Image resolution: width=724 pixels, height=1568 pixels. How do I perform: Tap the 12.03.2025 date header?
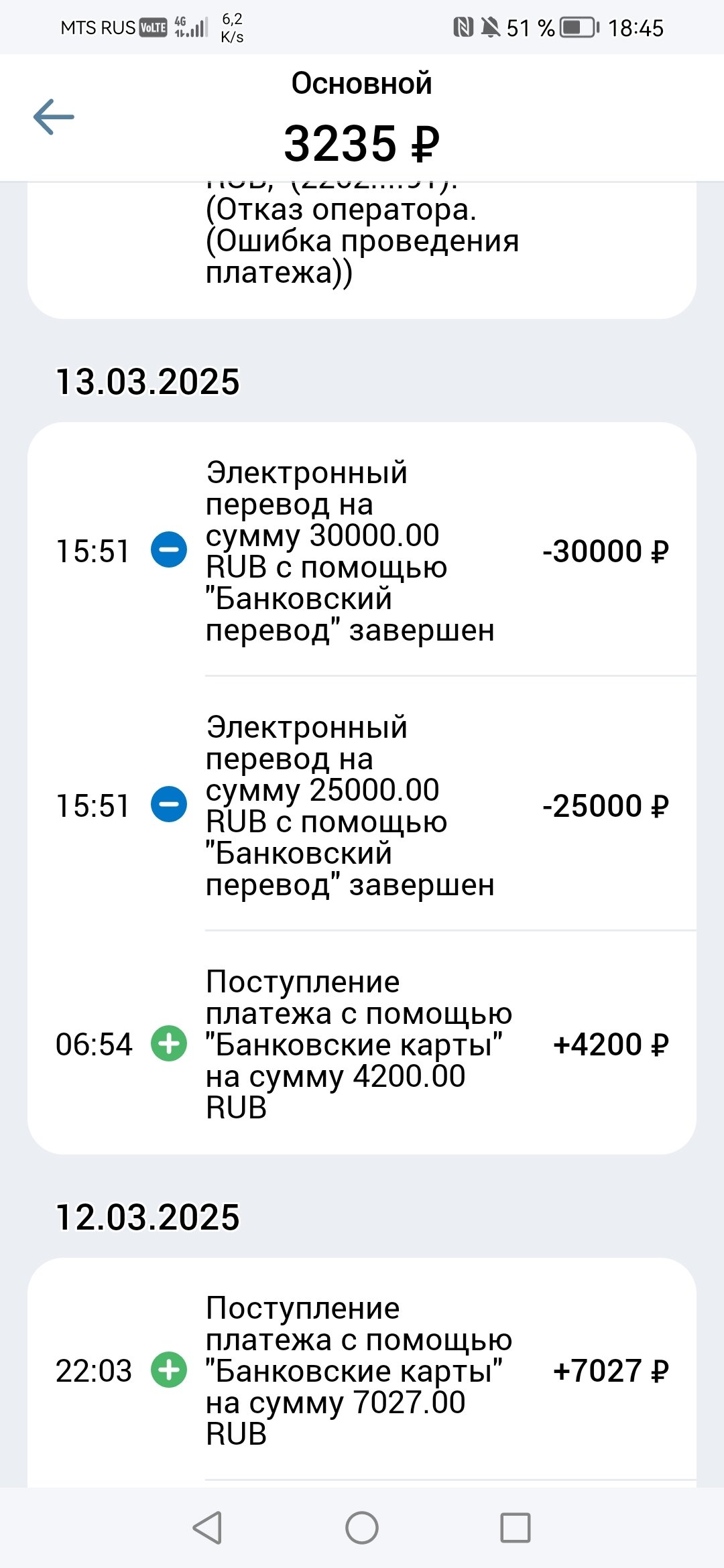147,1218
